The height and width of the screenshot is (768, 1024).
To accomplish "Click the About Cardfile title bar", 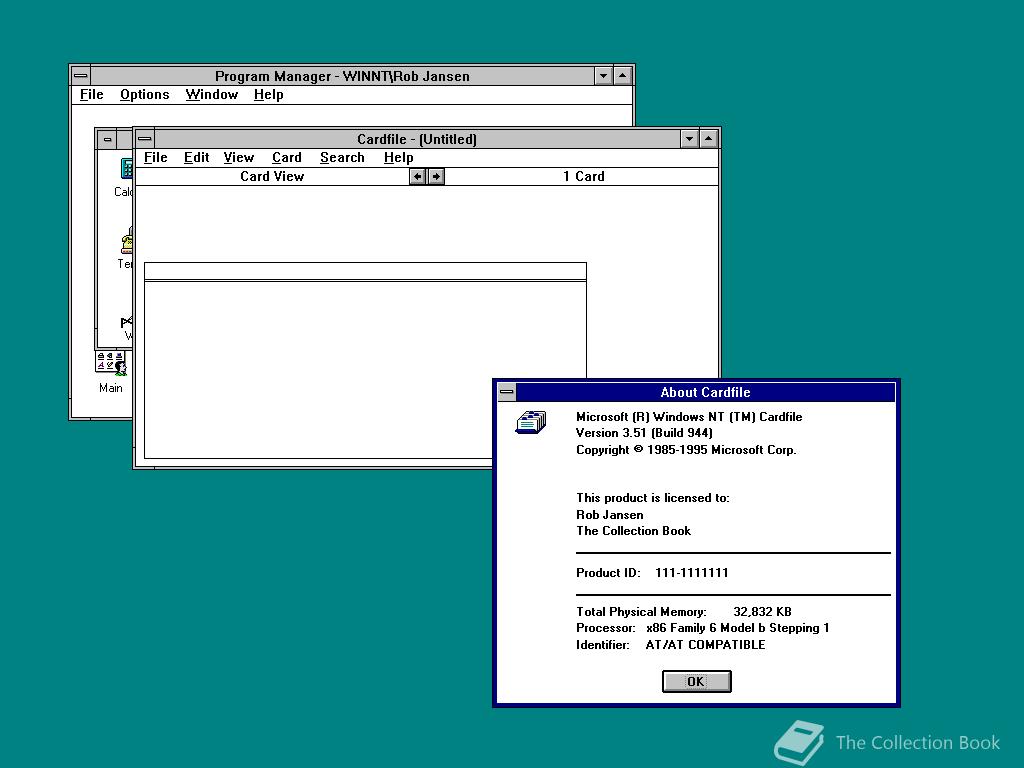I will click(705, 392).
